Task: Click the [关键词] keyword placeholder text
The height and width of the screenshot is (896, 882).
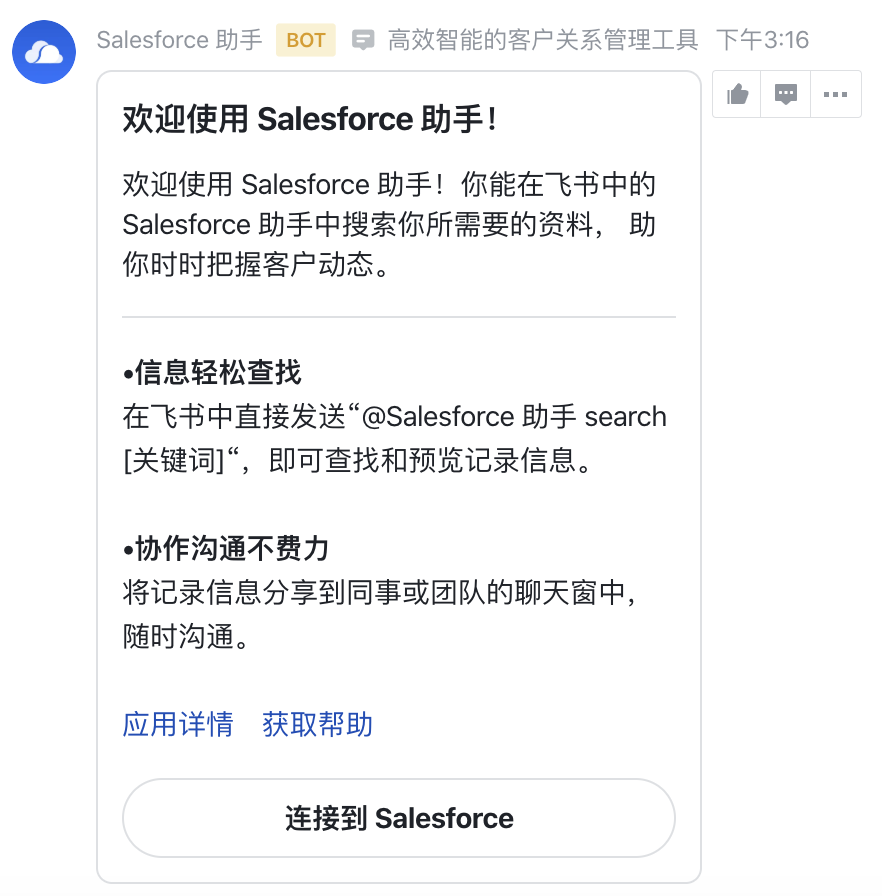Action: coord(174,461)
